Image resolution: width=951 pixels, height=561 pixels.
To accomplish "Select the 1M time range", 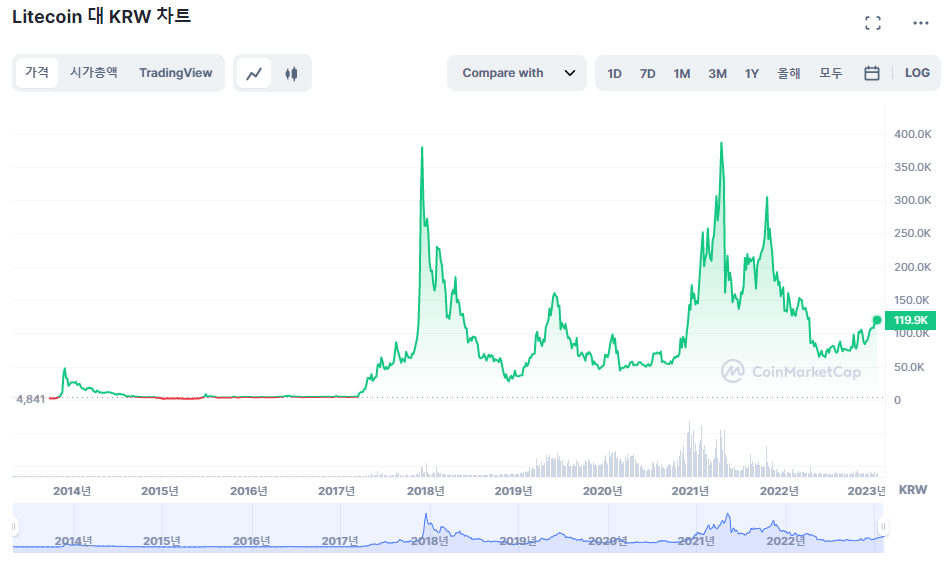I will coord(682,73).
